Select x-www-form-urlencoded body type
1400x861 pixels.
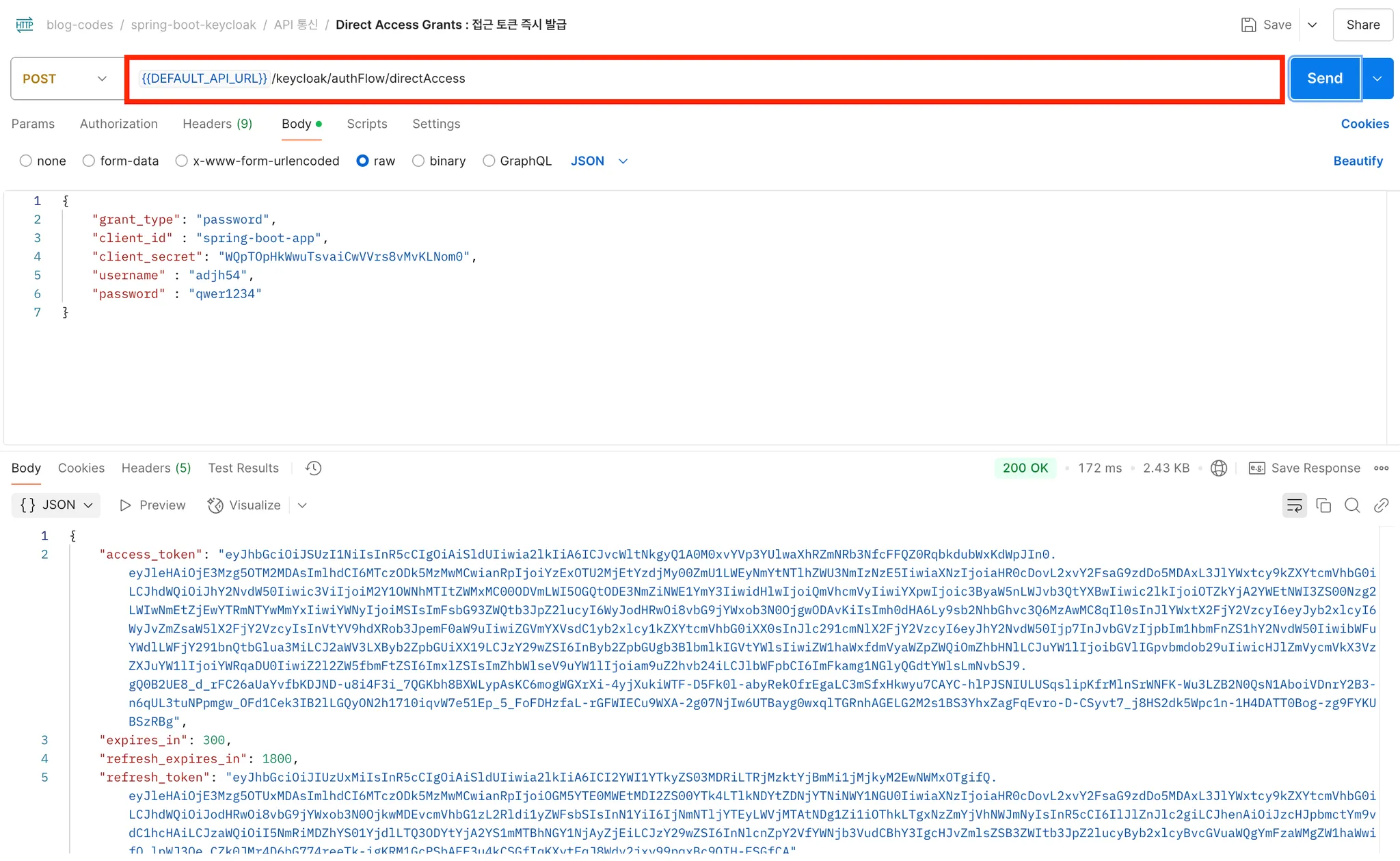pyautogui.click(x=182, y=161)
